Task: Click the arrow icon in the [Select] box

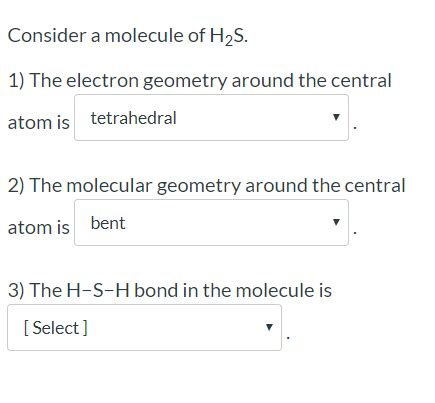Action: click(x=269, y=327)
